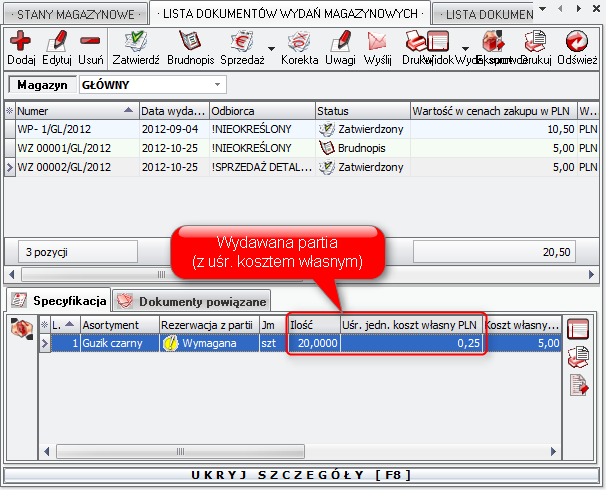Click the Ukryj szczegóły [F8] button
606x490 pixels.
click(303, 475)
